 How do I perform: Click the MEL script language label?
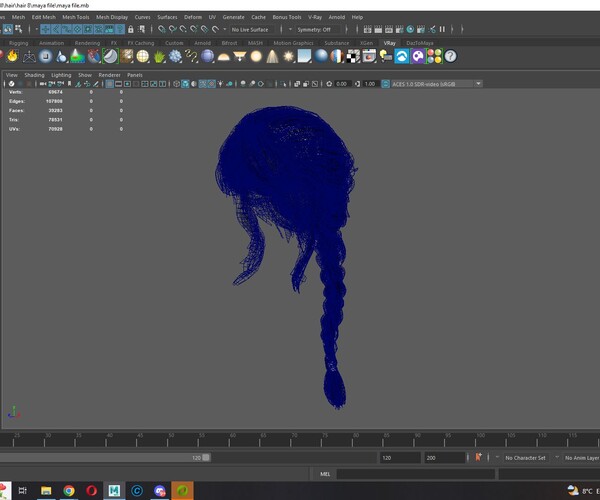(325, 474)
